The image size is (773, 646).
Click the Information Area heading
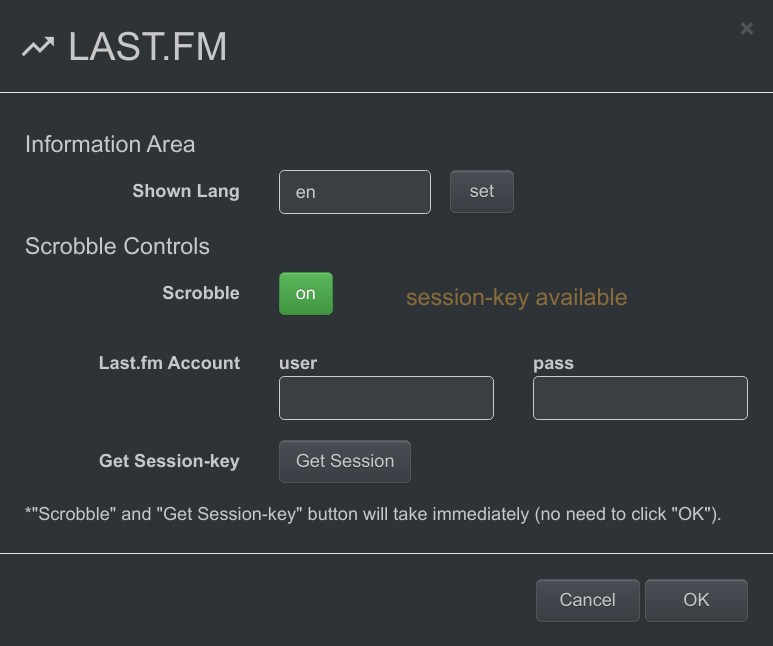click(x=110, y=144)
